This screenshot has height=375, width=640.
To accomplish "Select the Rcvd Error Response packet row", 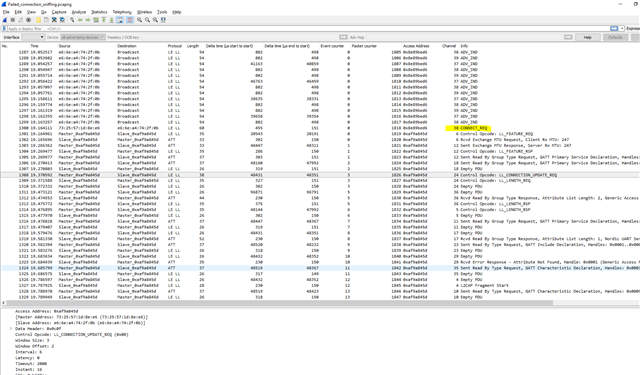I will coord(320,262).
